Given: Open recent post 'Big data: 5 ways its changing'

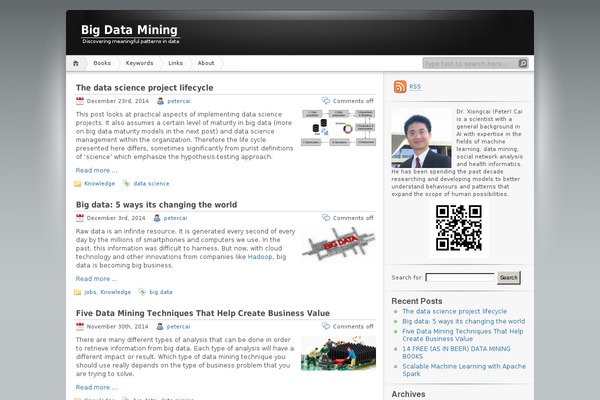Looking at the screenshot, I should (x=463, y=321).
